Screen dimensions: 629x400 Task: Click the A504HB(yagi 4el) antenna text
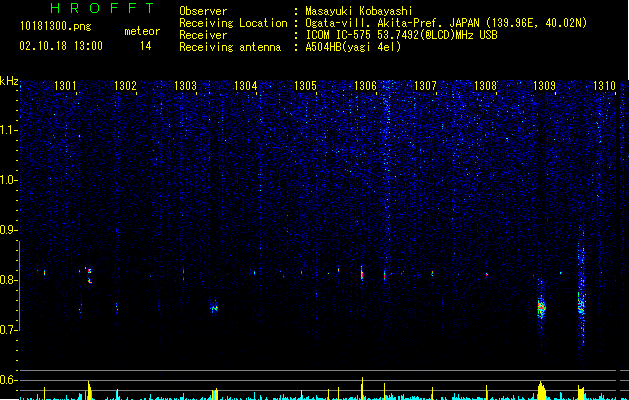pos(353,47)
